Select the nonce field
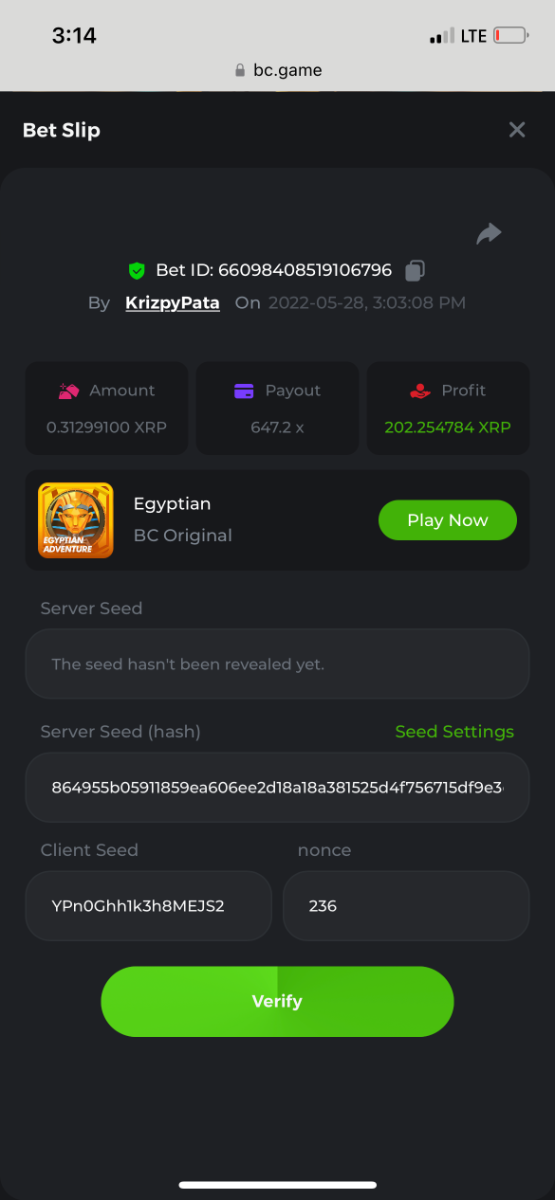The width and height of the screenshot is (555, 1200). point(406,906)
